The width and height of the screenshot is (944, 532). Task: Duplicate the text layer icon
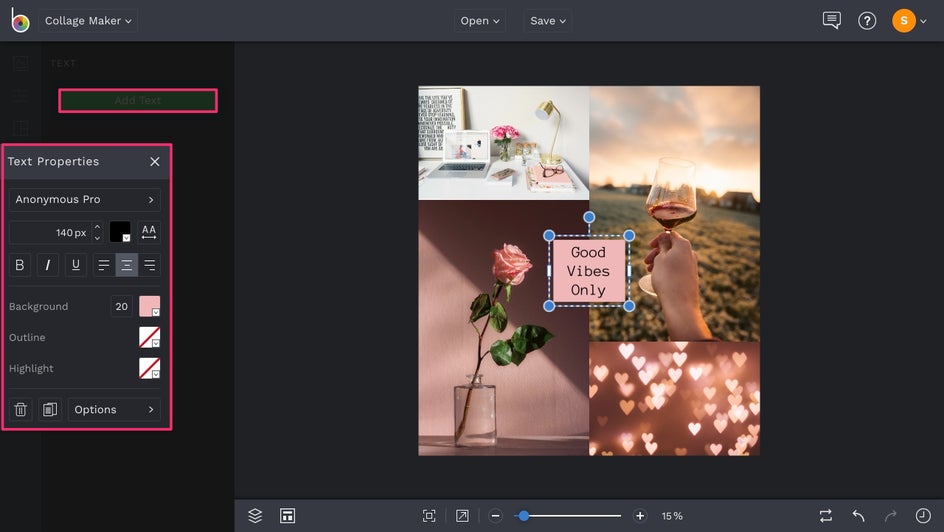click(x=50, y=409)
